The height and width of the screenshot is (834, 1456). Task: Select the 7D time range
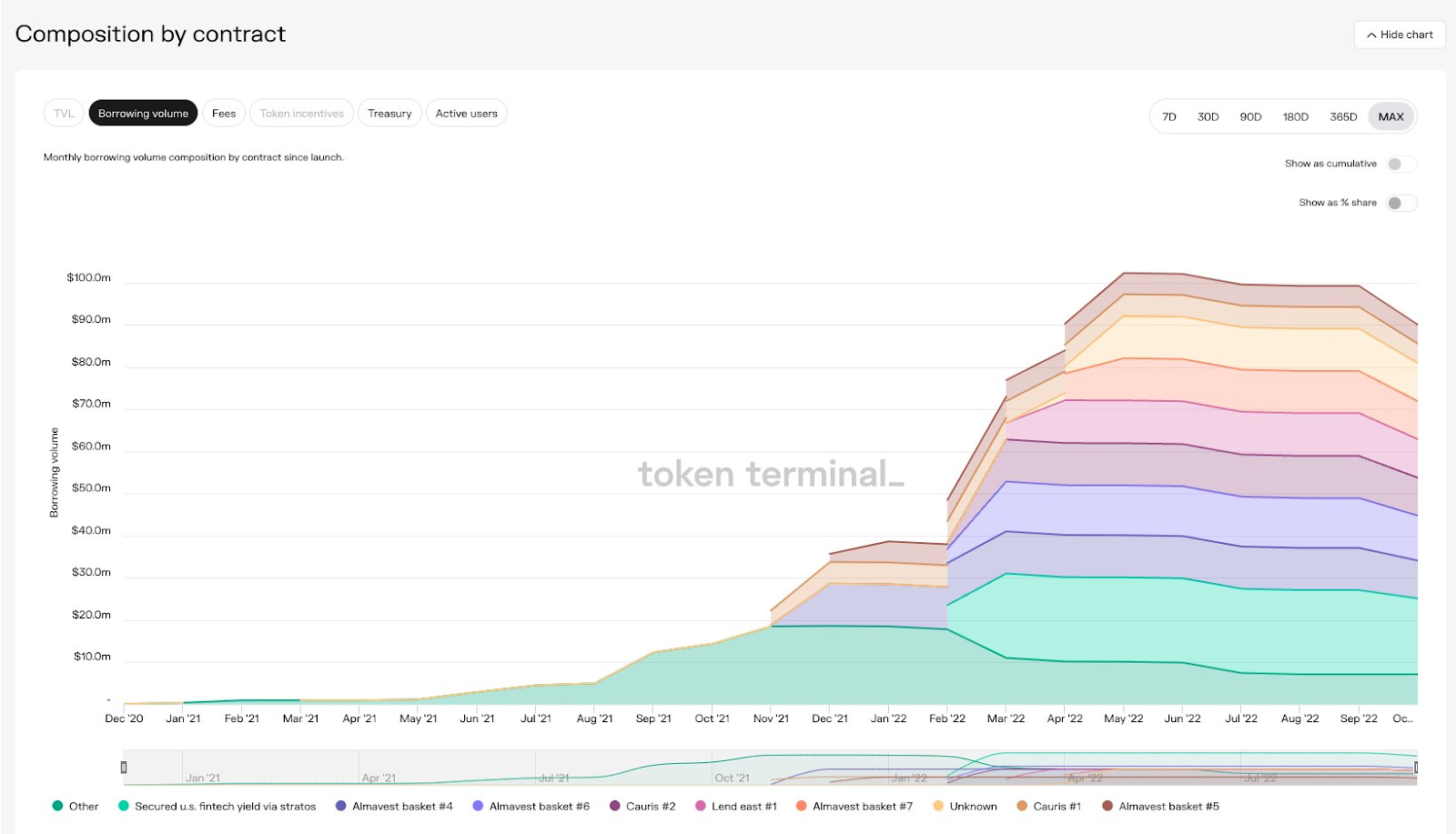click(1169, 116)
